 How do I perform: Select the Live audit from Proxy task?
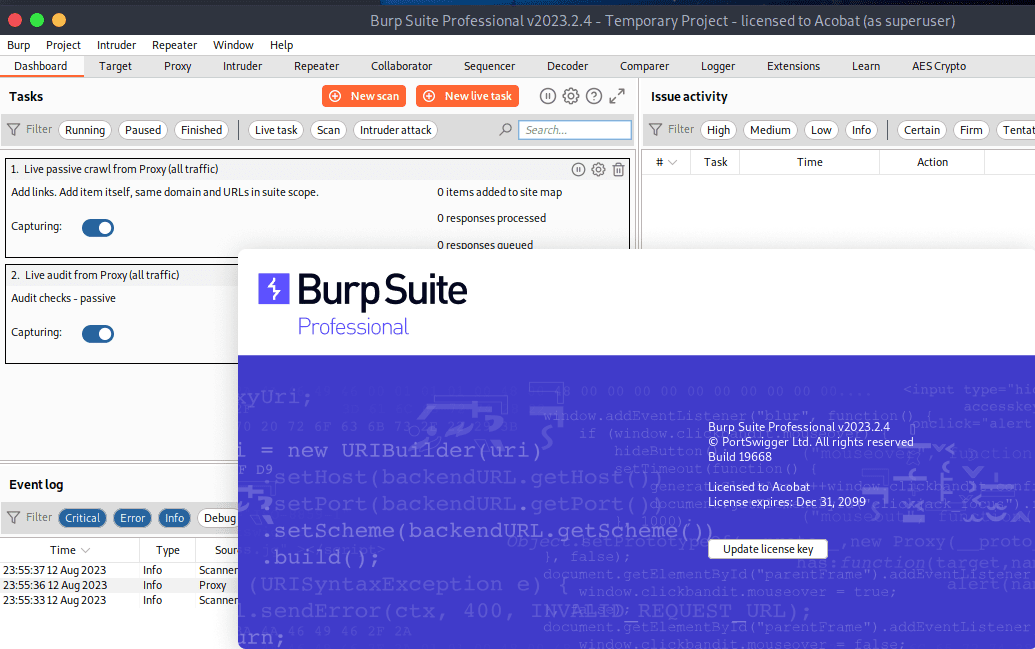(x=122, y=314)
